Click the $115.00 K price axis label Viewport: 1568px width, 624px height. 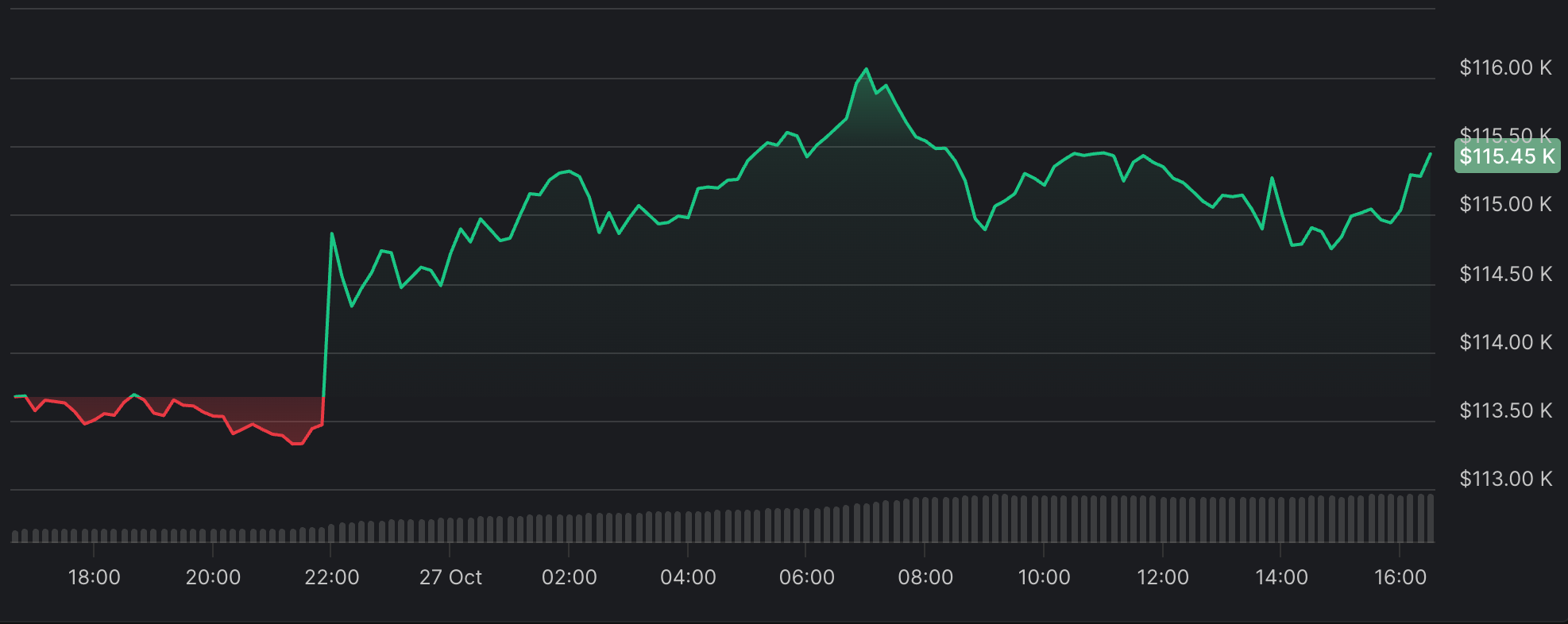tap(1505, 204)
